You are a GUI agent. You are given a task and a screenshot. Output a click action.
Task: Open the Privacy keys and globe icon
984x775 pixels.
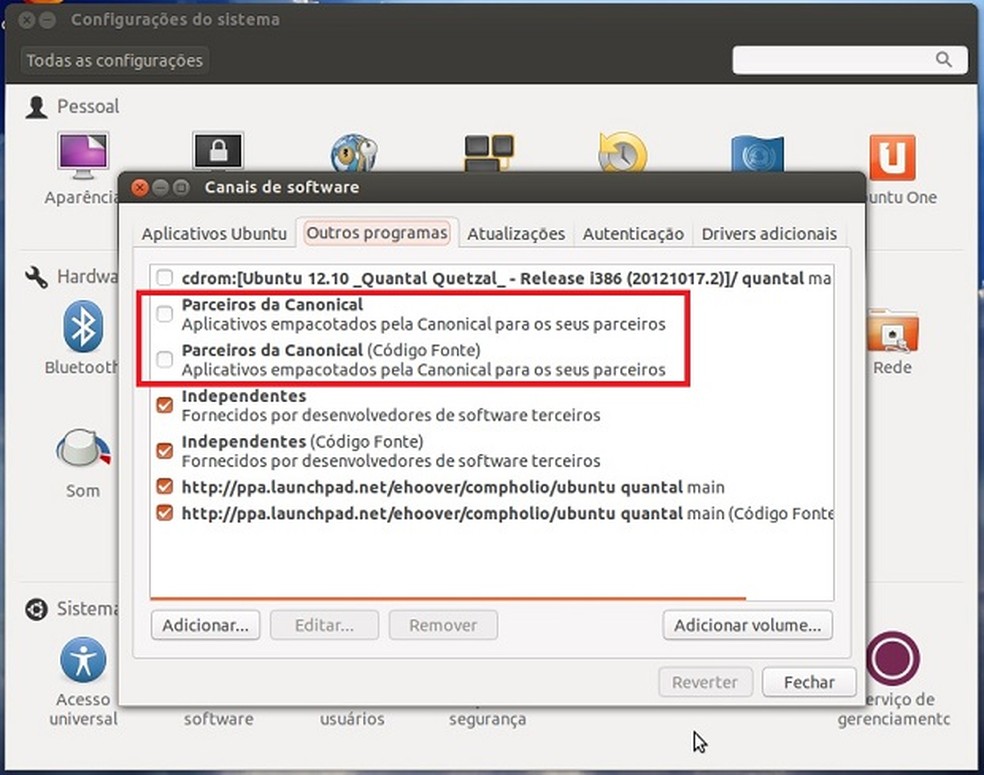pyautogui.click(x=354, y=152)
